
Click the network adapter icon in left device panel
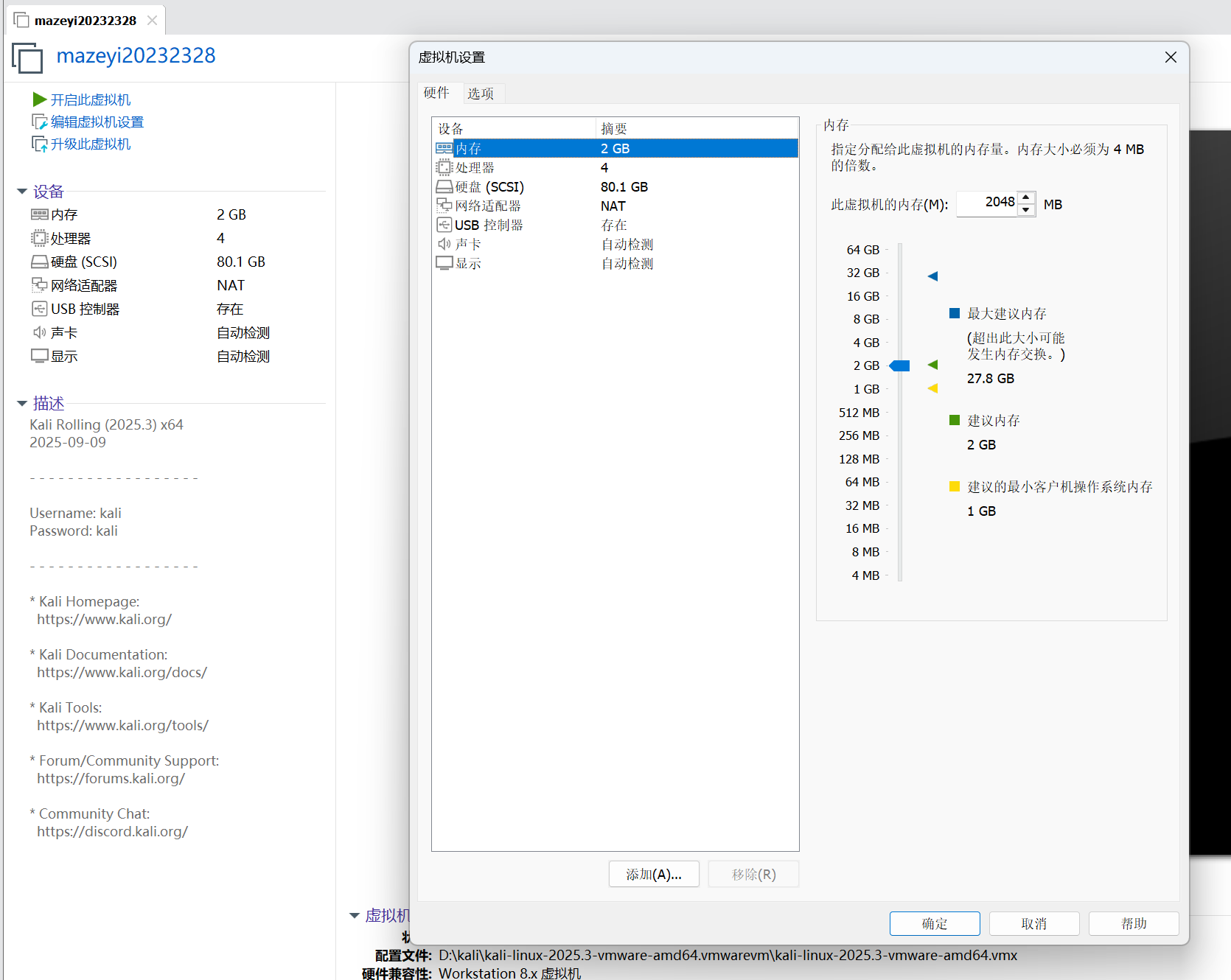click(40, 285)
